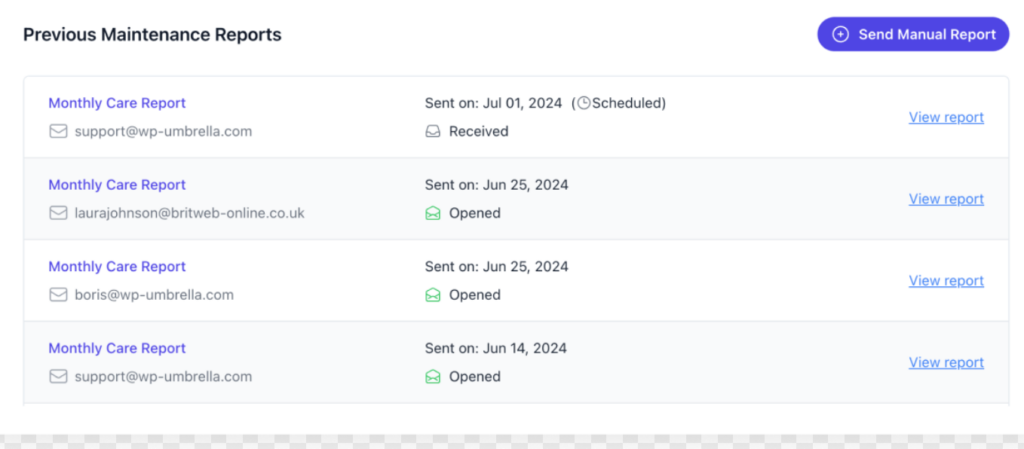Open Monthly Care Report for laurajohnson
The height and width of the screenshot is (449, 1024).
coord(117,185)
